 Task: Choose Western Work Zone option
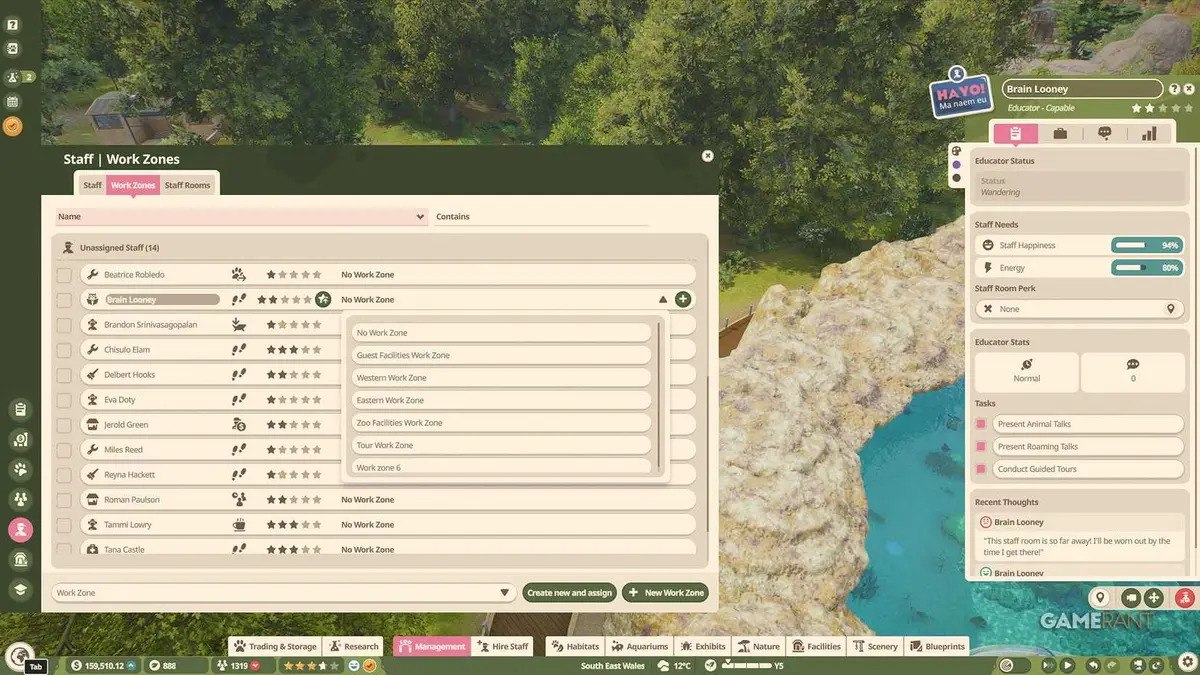pos(501,378)
